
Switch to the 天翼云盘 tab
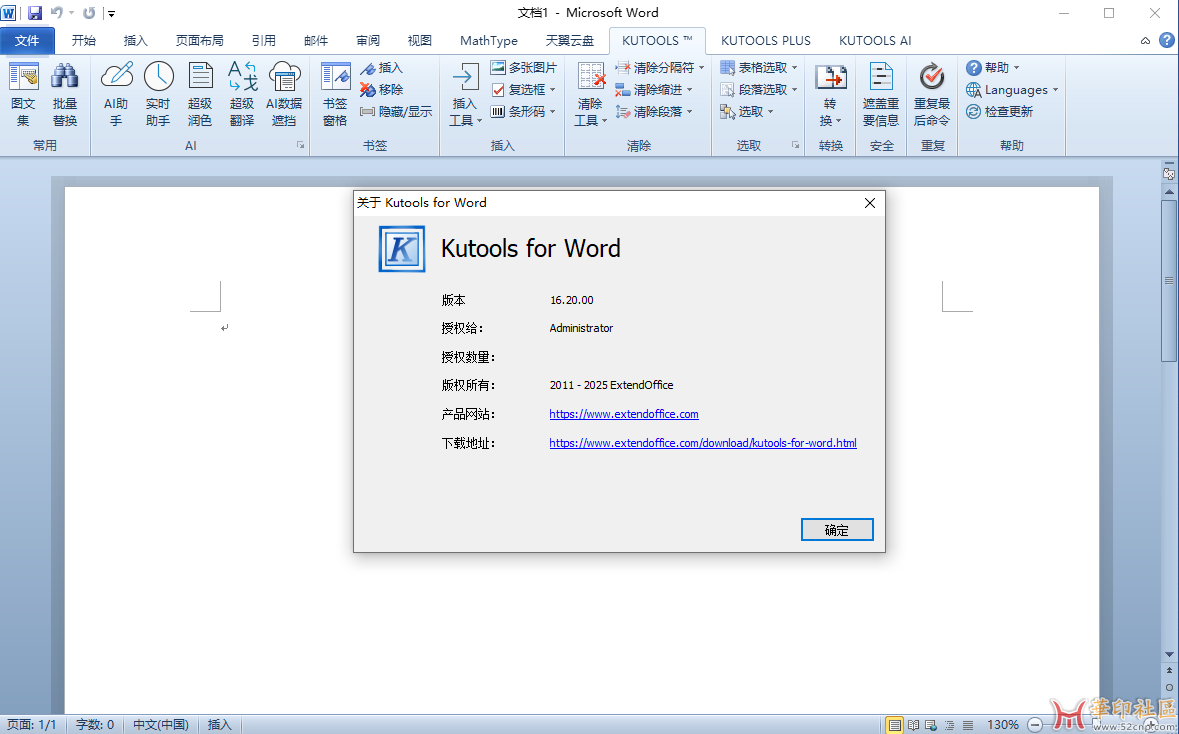click(569, 41)
